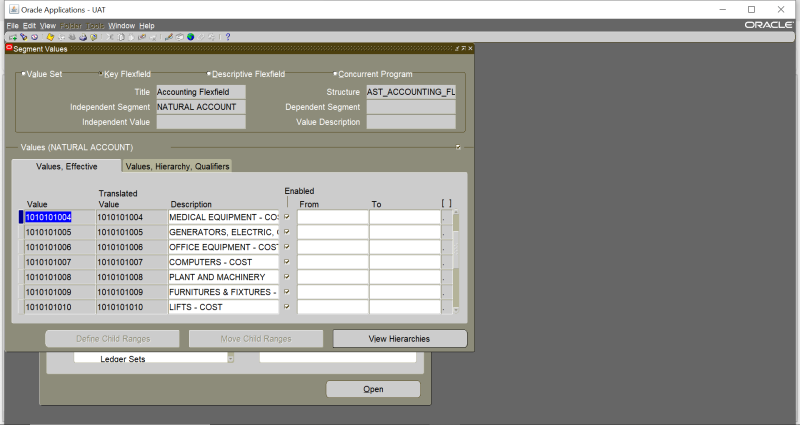This screenshot has height=425, width=800.
Task: Click the flexfield [ ] cell for 1010101006
Action: tap(446, 247)
